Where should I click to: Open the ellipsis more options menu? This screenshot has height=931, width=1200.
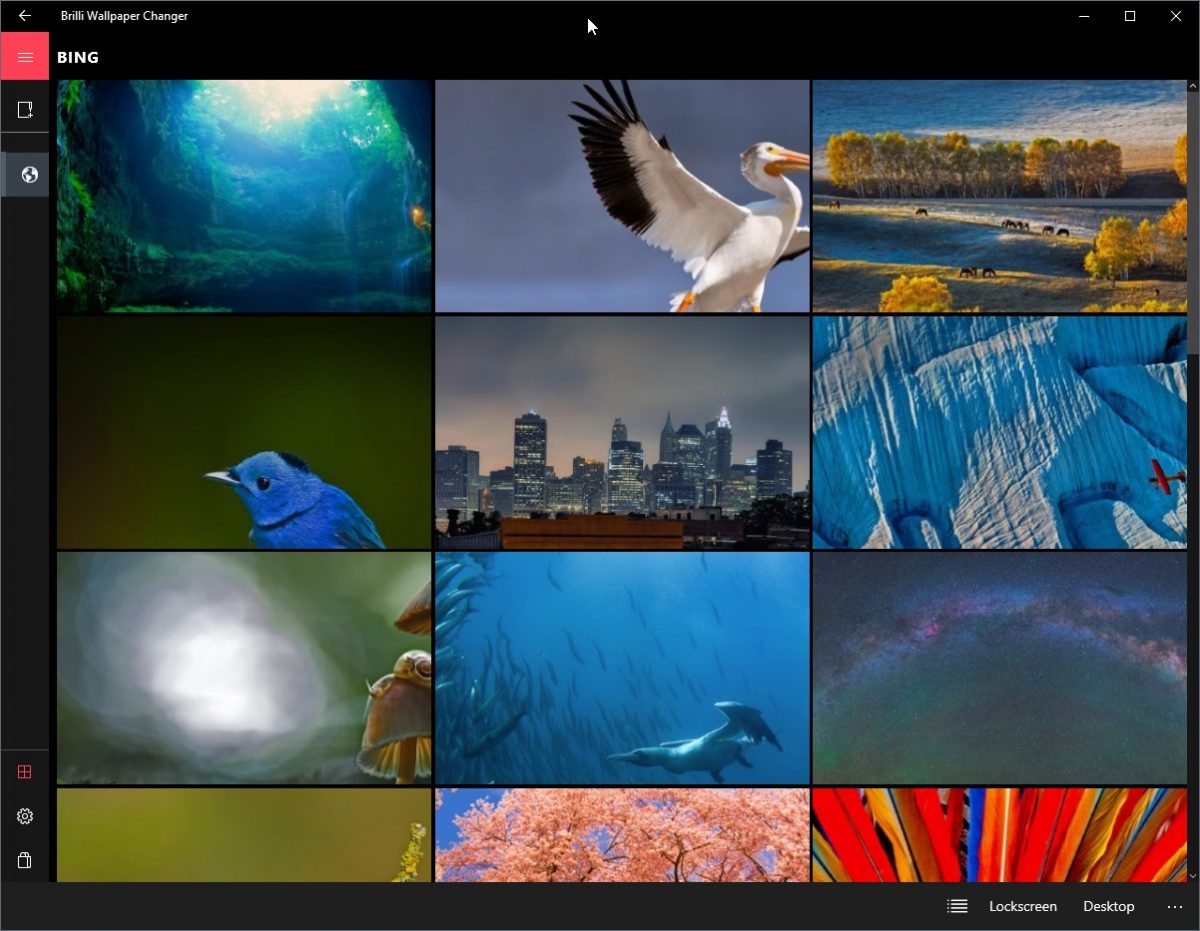click(1174, 906)
